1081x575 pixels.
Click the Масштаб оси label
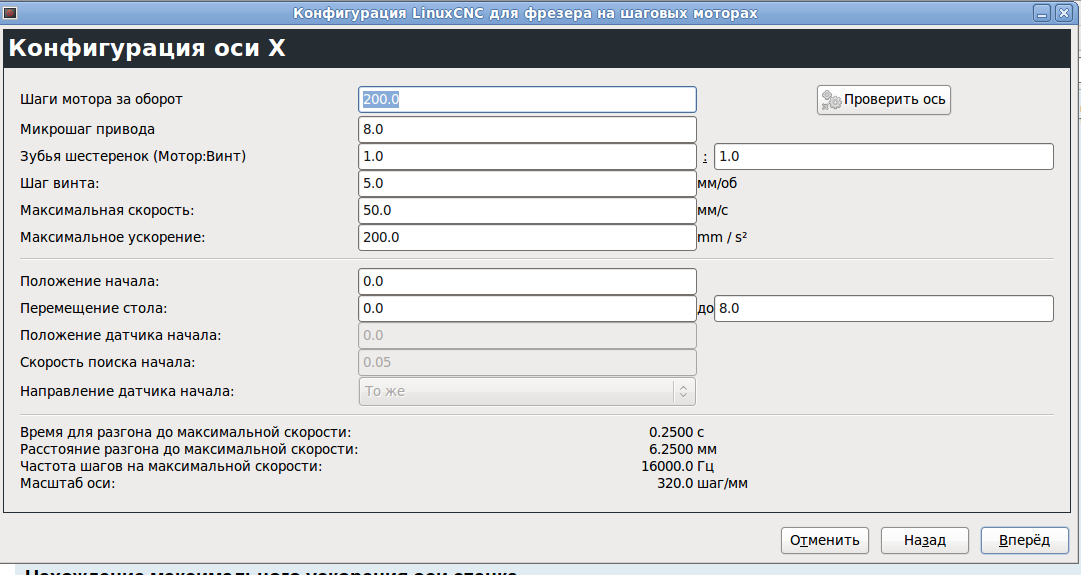[x=68, y=483]
